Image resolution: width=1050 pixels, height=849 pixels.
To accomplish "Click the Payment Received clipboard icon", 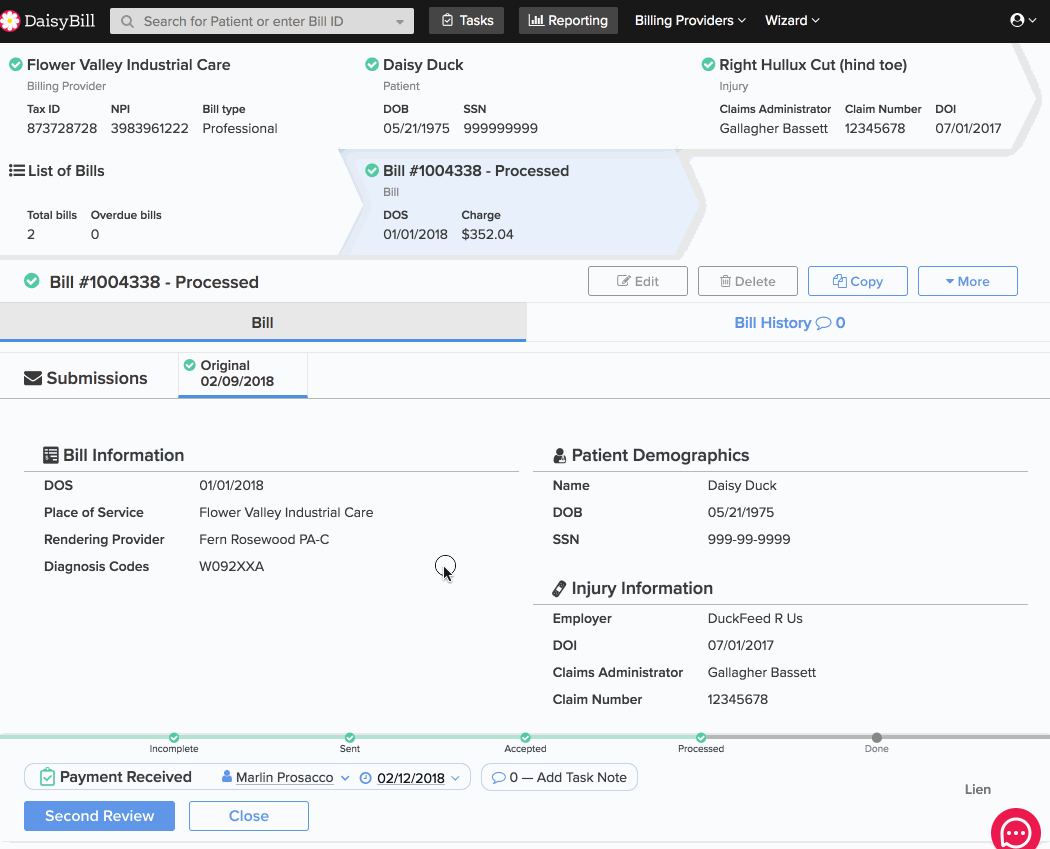I will point(47,777).
